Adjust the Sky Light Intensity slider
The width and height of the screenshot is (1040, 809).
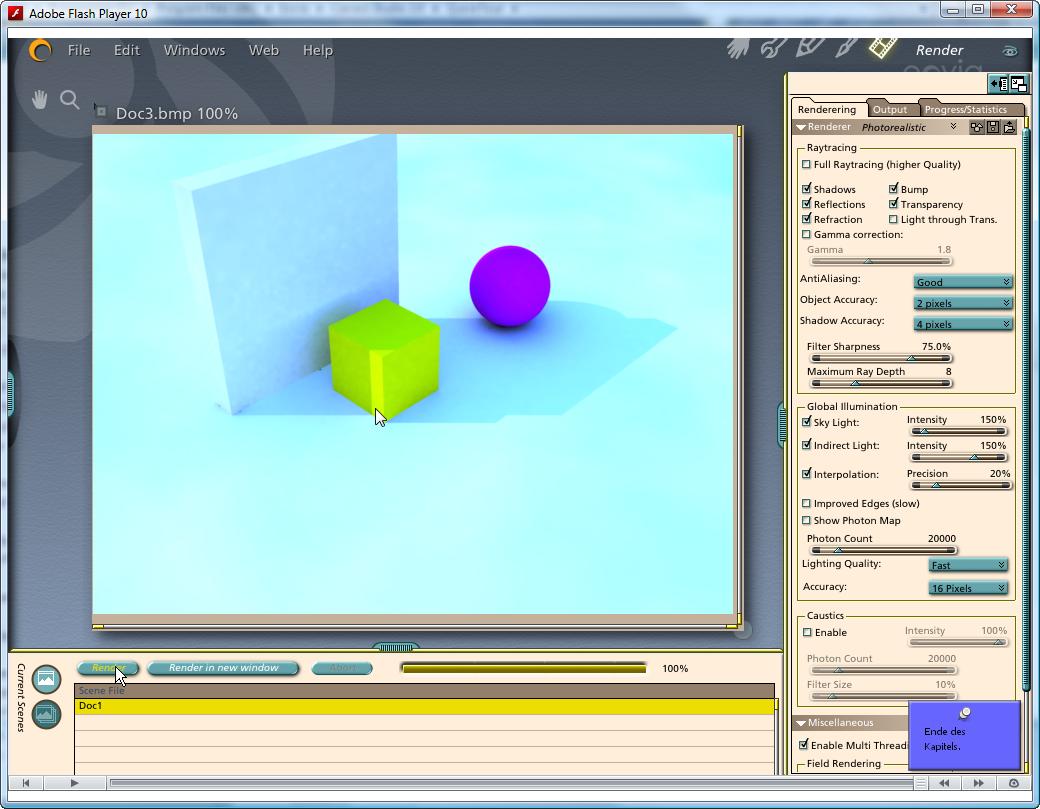click(959, 431)
